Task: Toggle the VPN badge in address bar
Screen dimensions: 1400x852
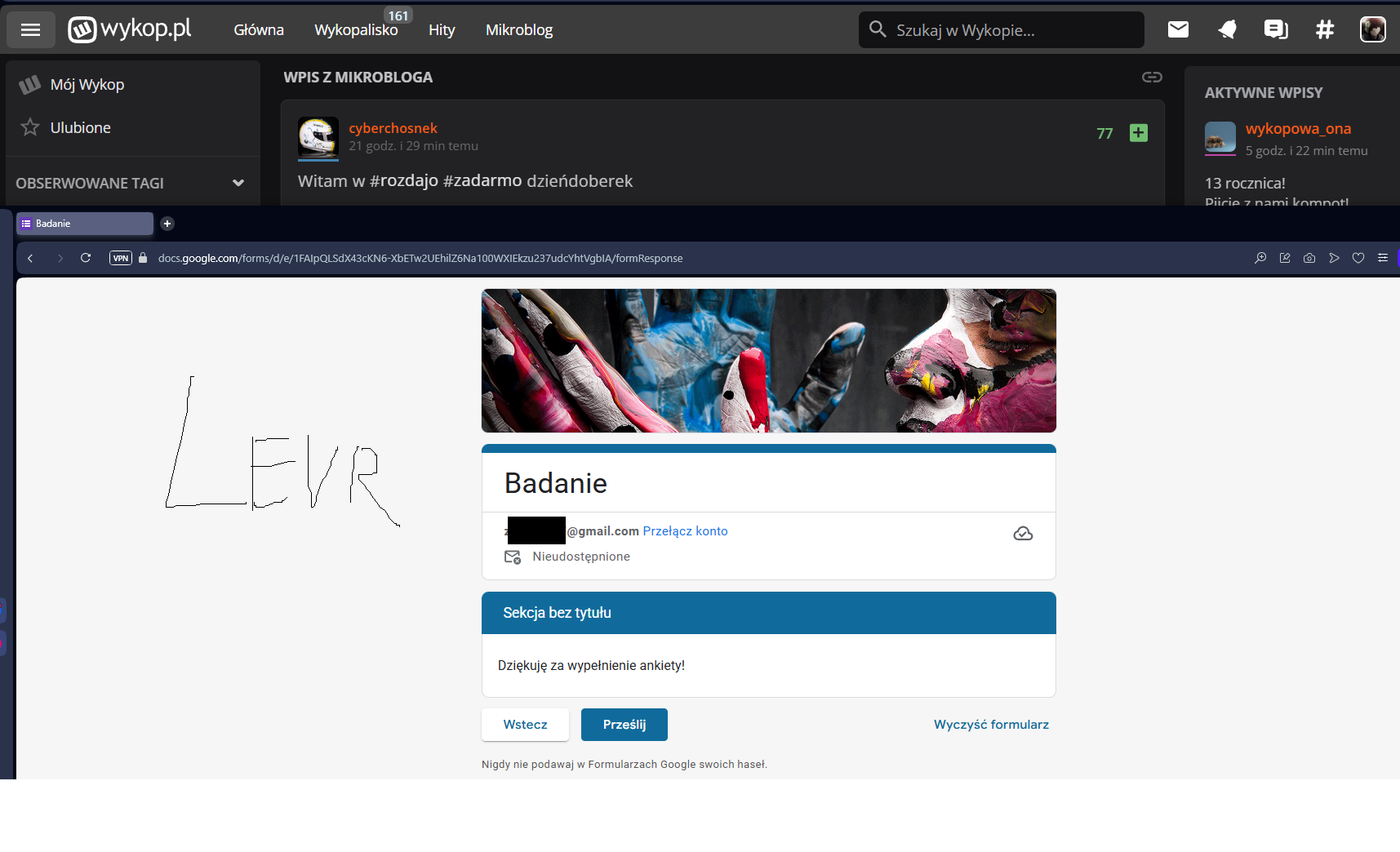Action: (121, 258)
